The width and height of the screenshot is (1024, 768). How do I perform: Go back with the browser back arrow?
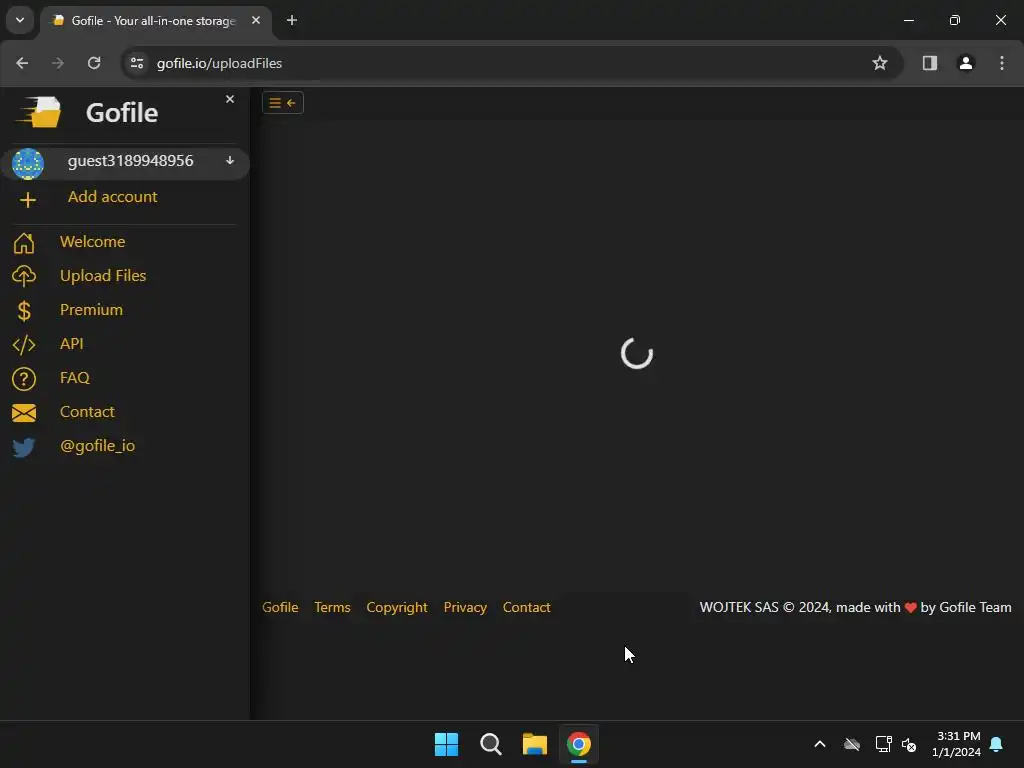pos(22,63)
